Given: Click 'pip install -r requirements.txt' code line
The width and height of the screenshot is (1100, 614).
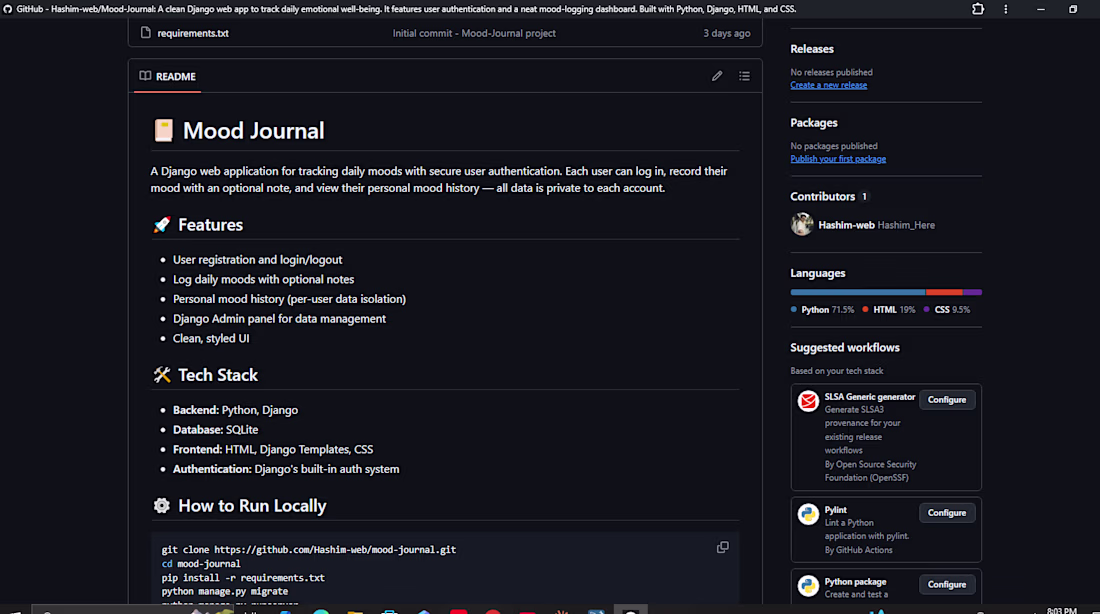Looking at the screenshot, I should 243,578.
